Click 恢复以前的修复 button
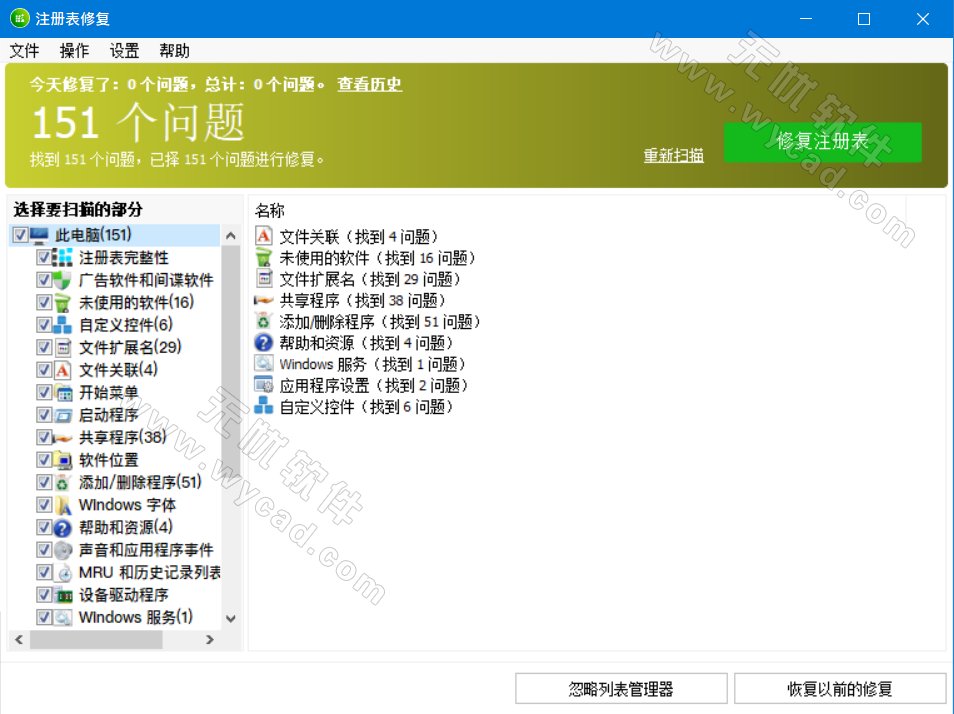This screenshot has height=714, width=954. (840, 688)
